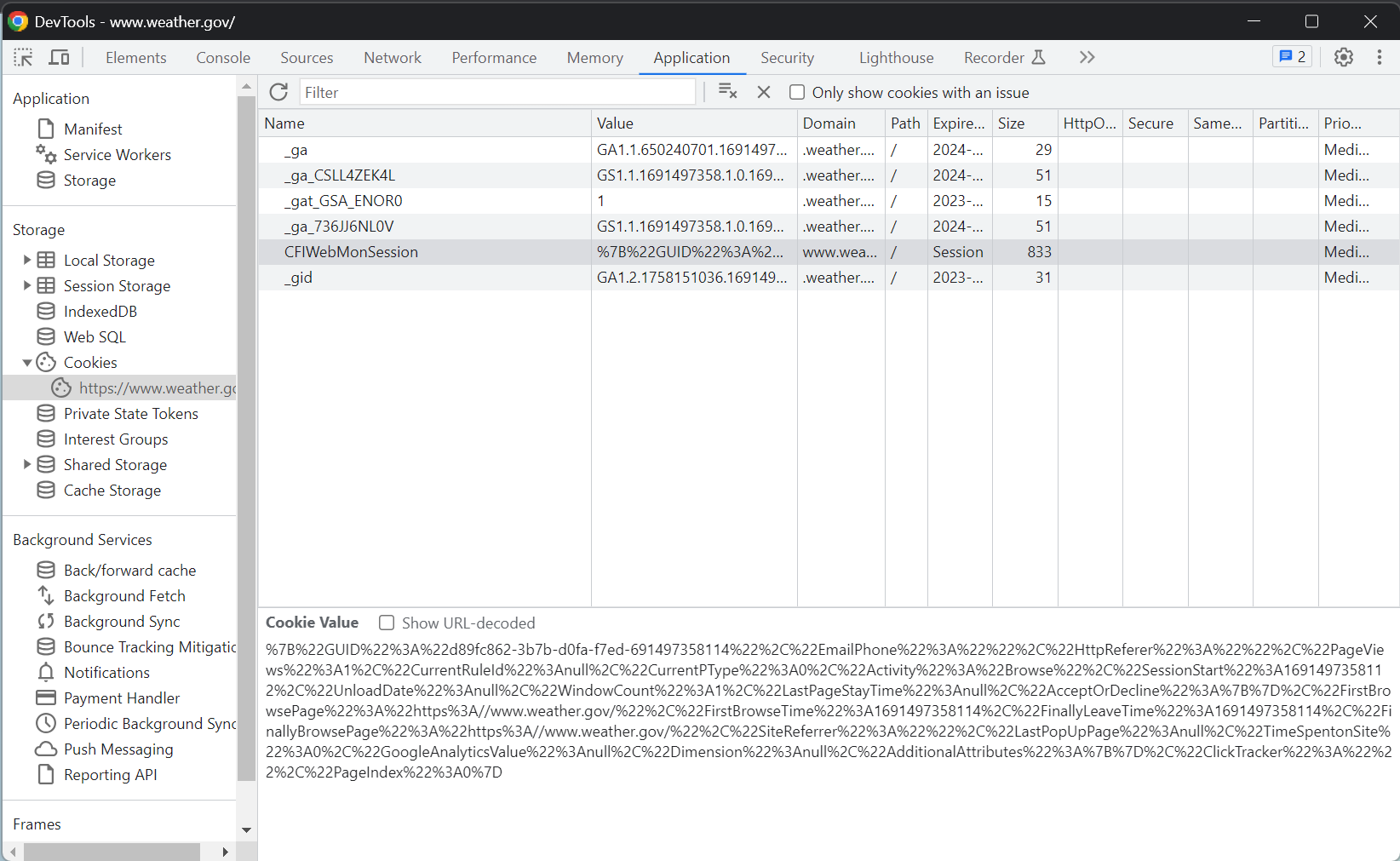Select the _gat_GSA_ENOR0 cookie row
Viewport: 1400px width, 861px height.
pyautogui.click(x=829, y=200)
